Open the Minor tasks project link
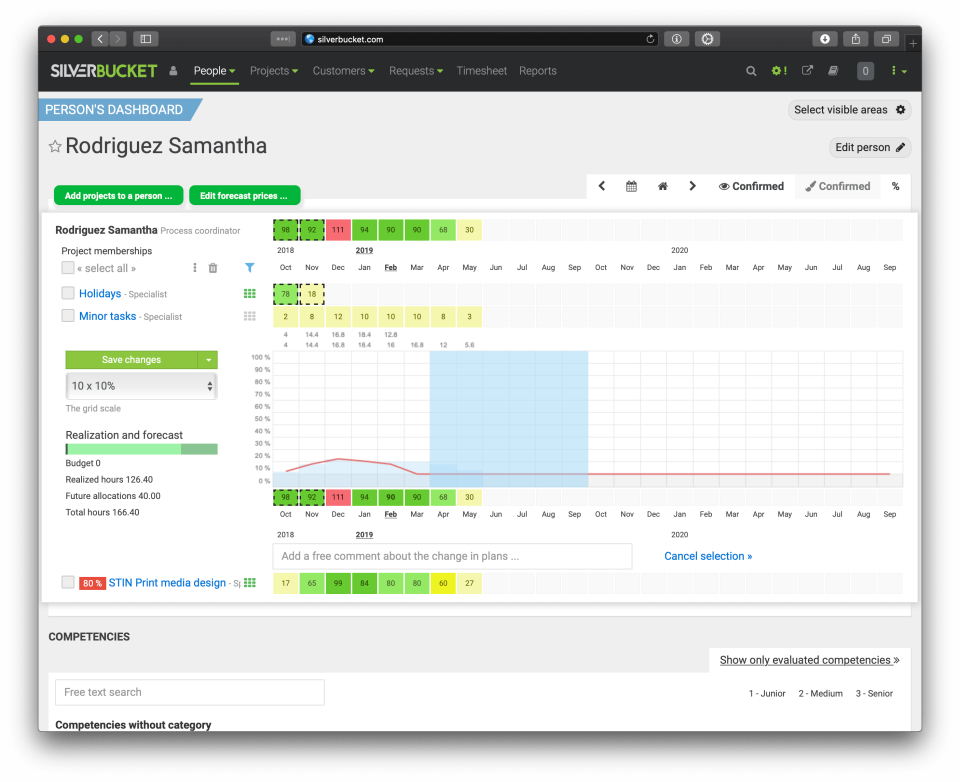Viewport: 960px width, 782px height. pyautogui.click(x=107, y=316)
